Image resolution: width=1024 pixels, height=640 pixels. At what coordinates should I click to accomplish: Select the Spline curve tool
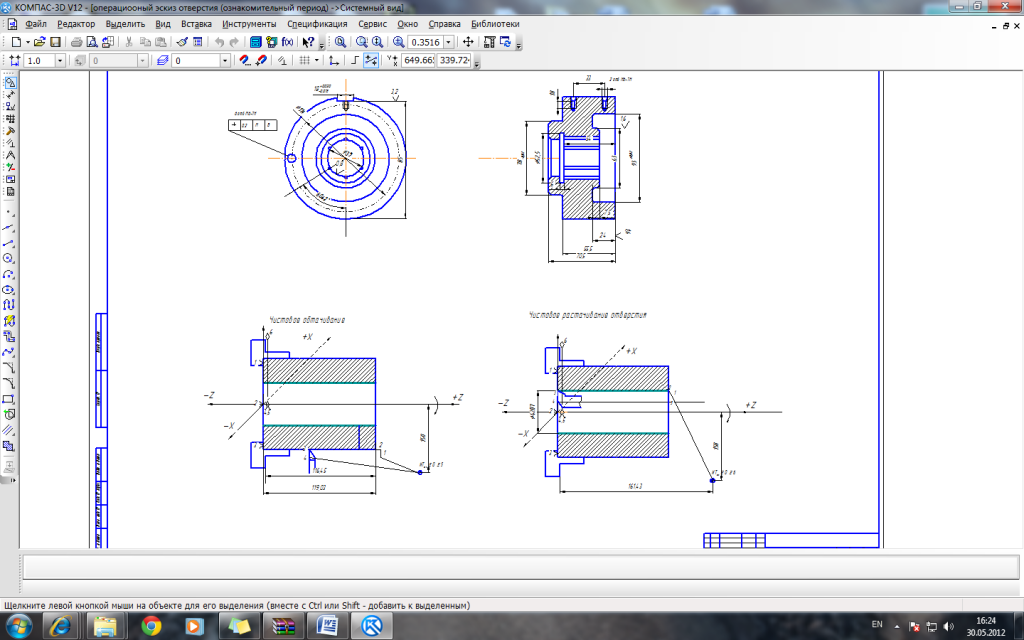point(8,352)
